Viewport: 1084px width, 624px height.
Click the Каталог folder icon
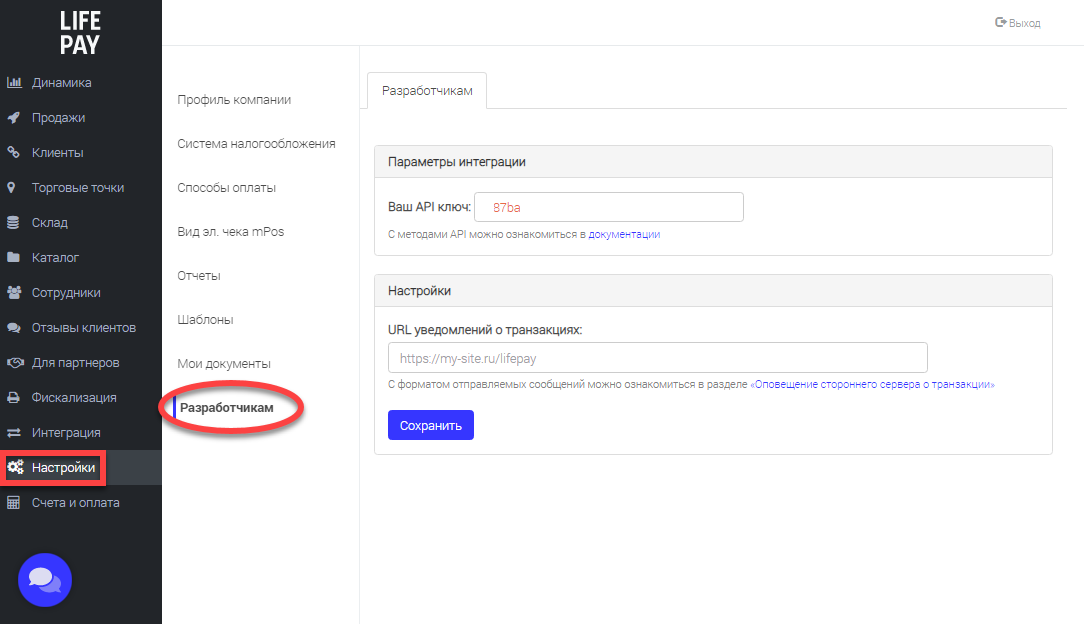click(x=13, y=257)
